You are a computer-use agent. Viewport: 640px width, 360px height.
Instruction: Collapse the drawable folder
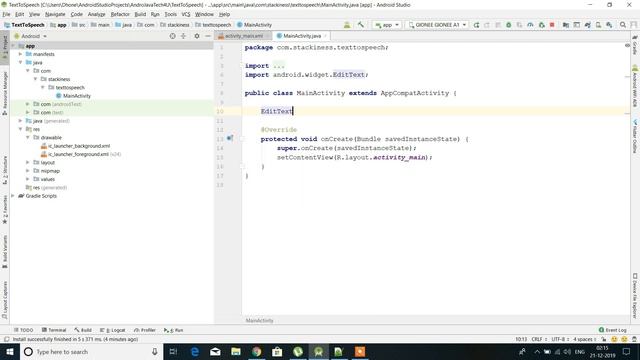click(x=28, y=138)
